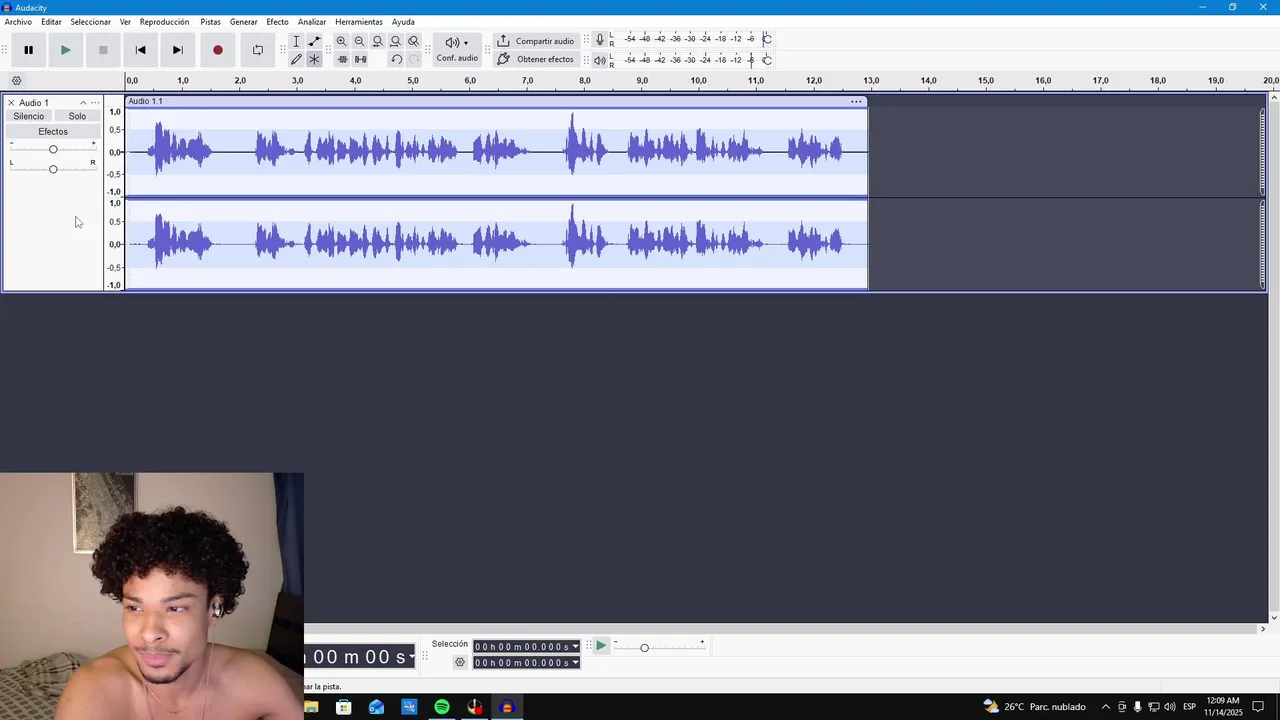Trim audio outside selection icon
1280x720 pixels.
coord(342,59)
